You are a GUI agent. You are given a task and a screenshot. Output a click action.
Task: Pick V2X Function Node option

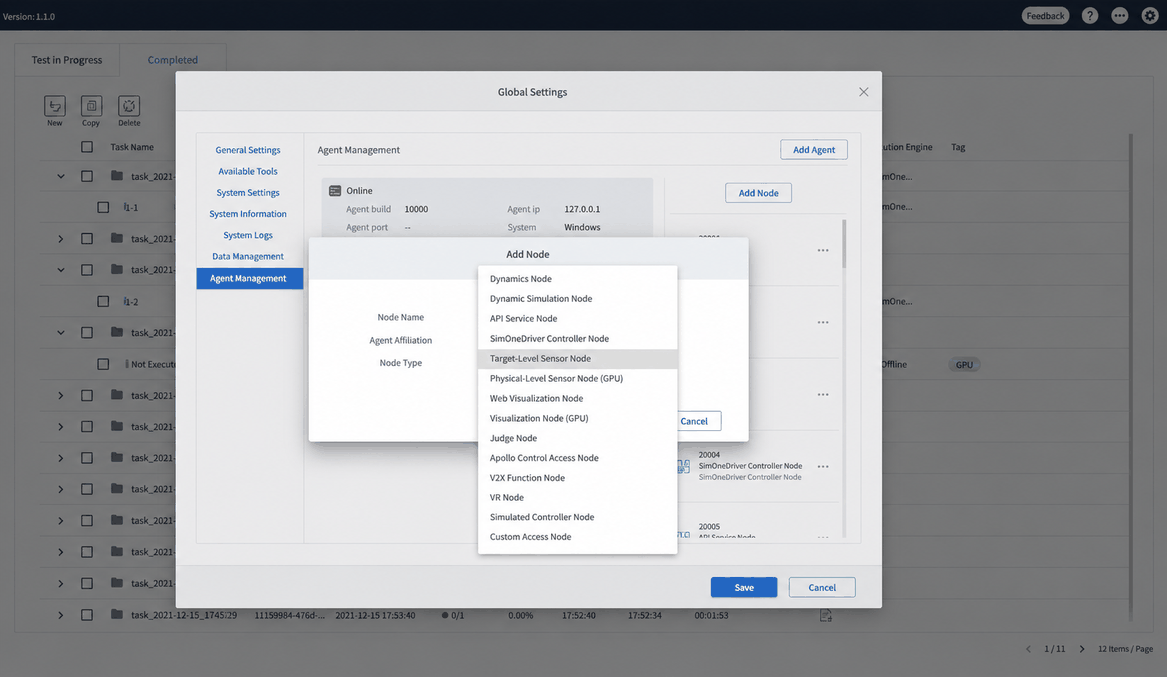(x=578, y=478)
